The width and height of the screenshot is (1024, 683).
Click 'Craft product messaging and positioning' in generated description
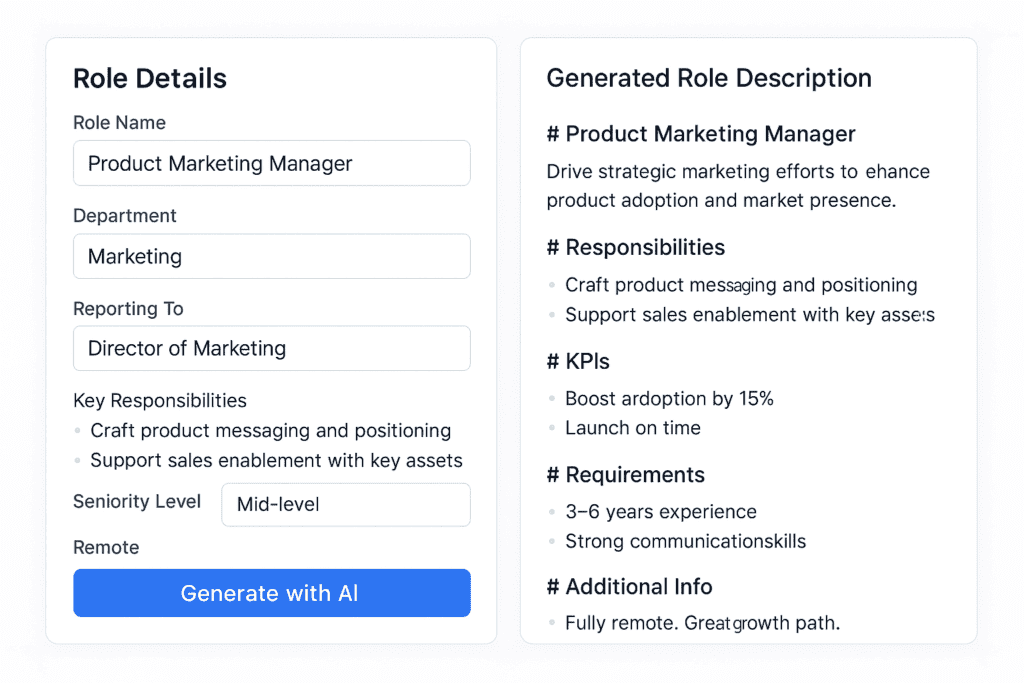coord(741,285)
